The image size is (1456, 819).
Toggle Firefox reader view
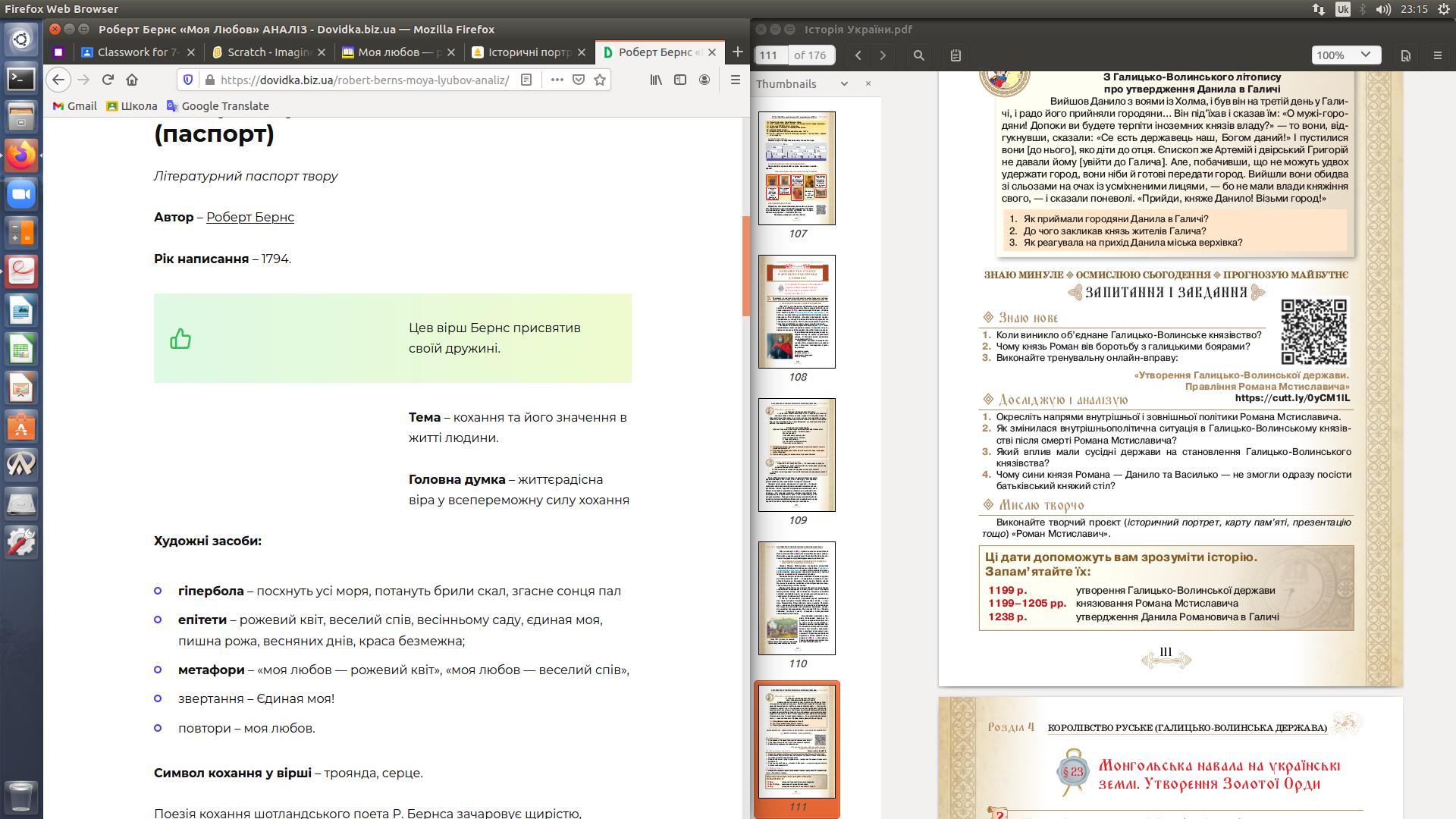pyautogui.click(x=526, y=80)
